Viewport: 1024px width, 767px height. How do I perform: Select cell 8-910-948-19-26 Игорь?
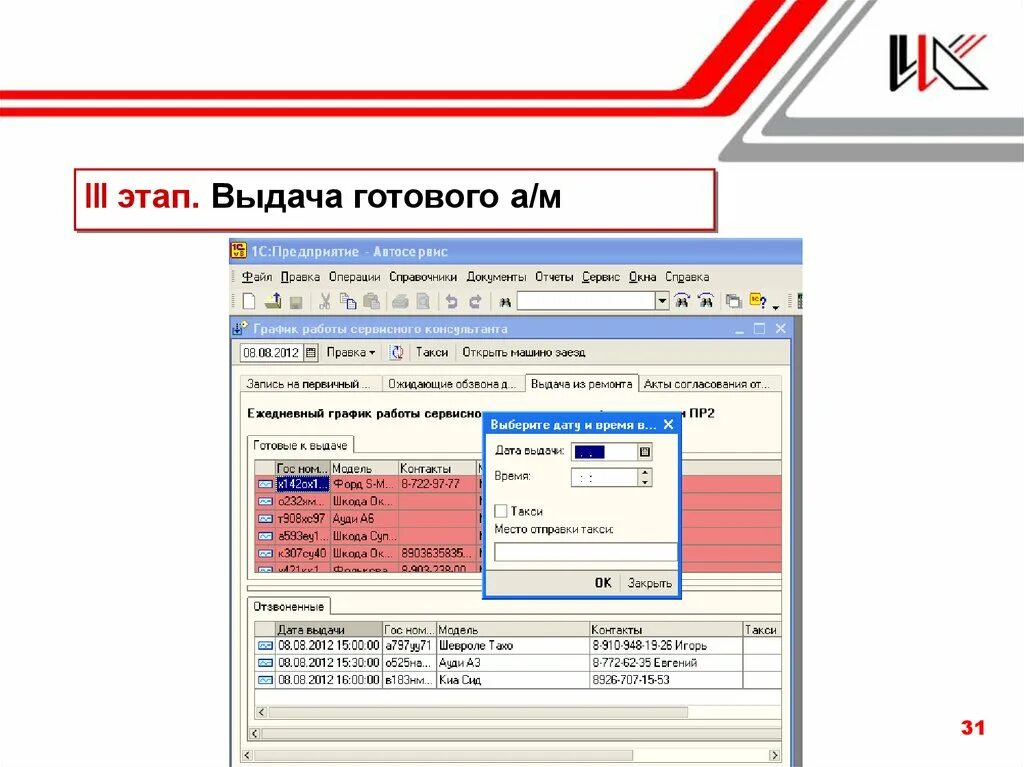[665, 645]
